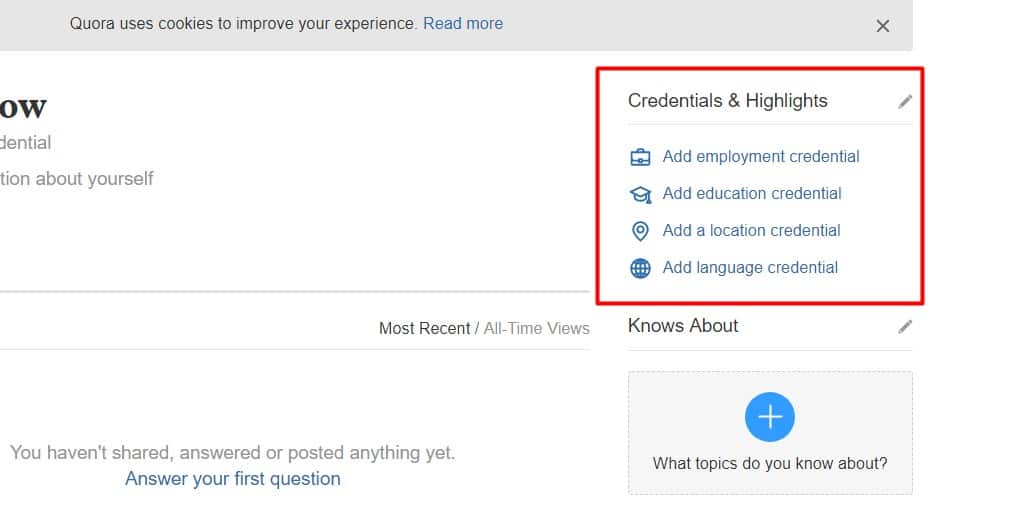Click the globe language icon
The height and width of the screenshot is (524, 1016).
coord(640,268)
